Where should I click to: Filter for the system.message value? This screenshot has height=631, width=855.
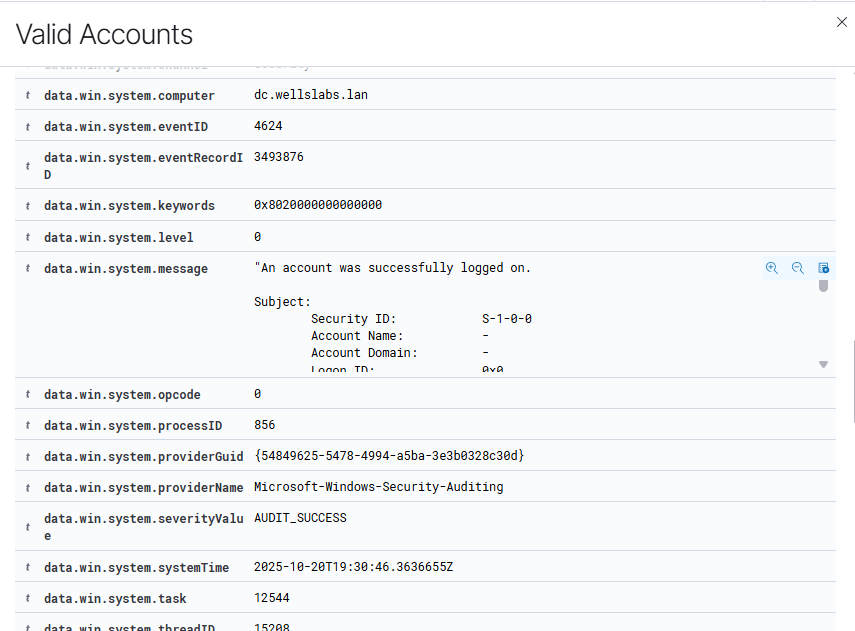tap(771, 268)
